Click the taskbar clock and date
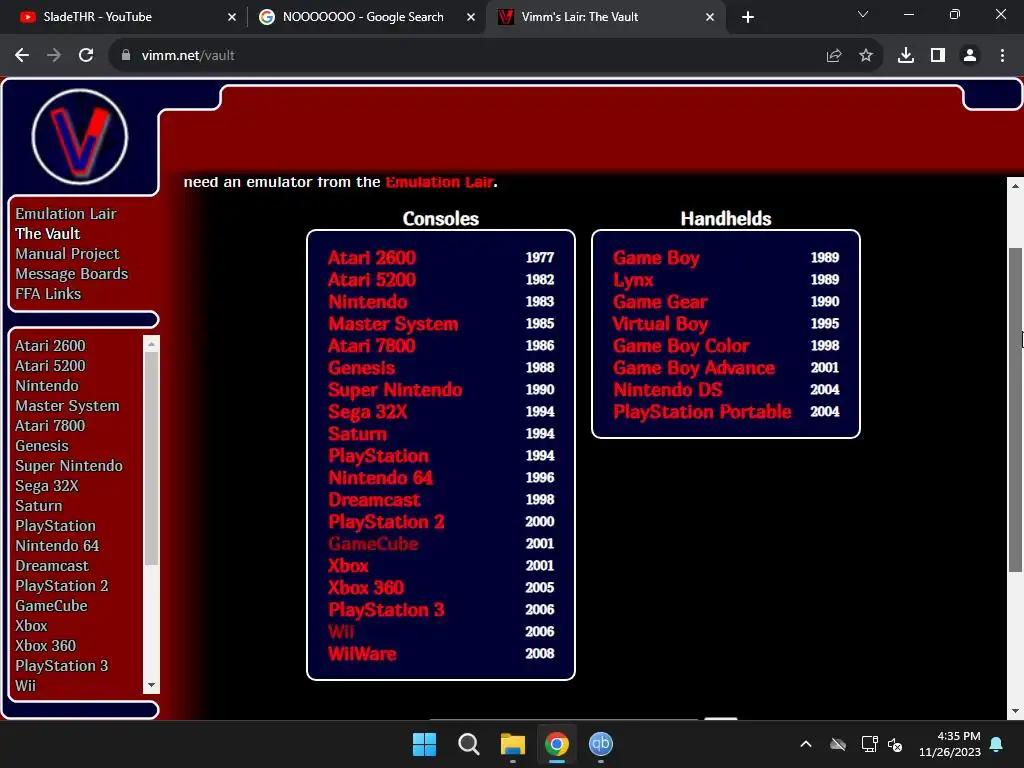This screenshot has height=768, width=1024. [950, 744]
